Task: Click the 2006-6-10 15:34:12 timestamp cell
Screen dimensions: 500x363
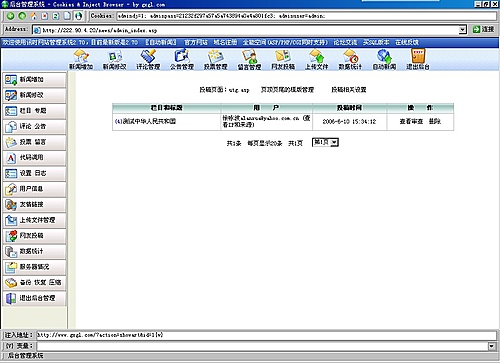Action: click(x=349, y=122)
